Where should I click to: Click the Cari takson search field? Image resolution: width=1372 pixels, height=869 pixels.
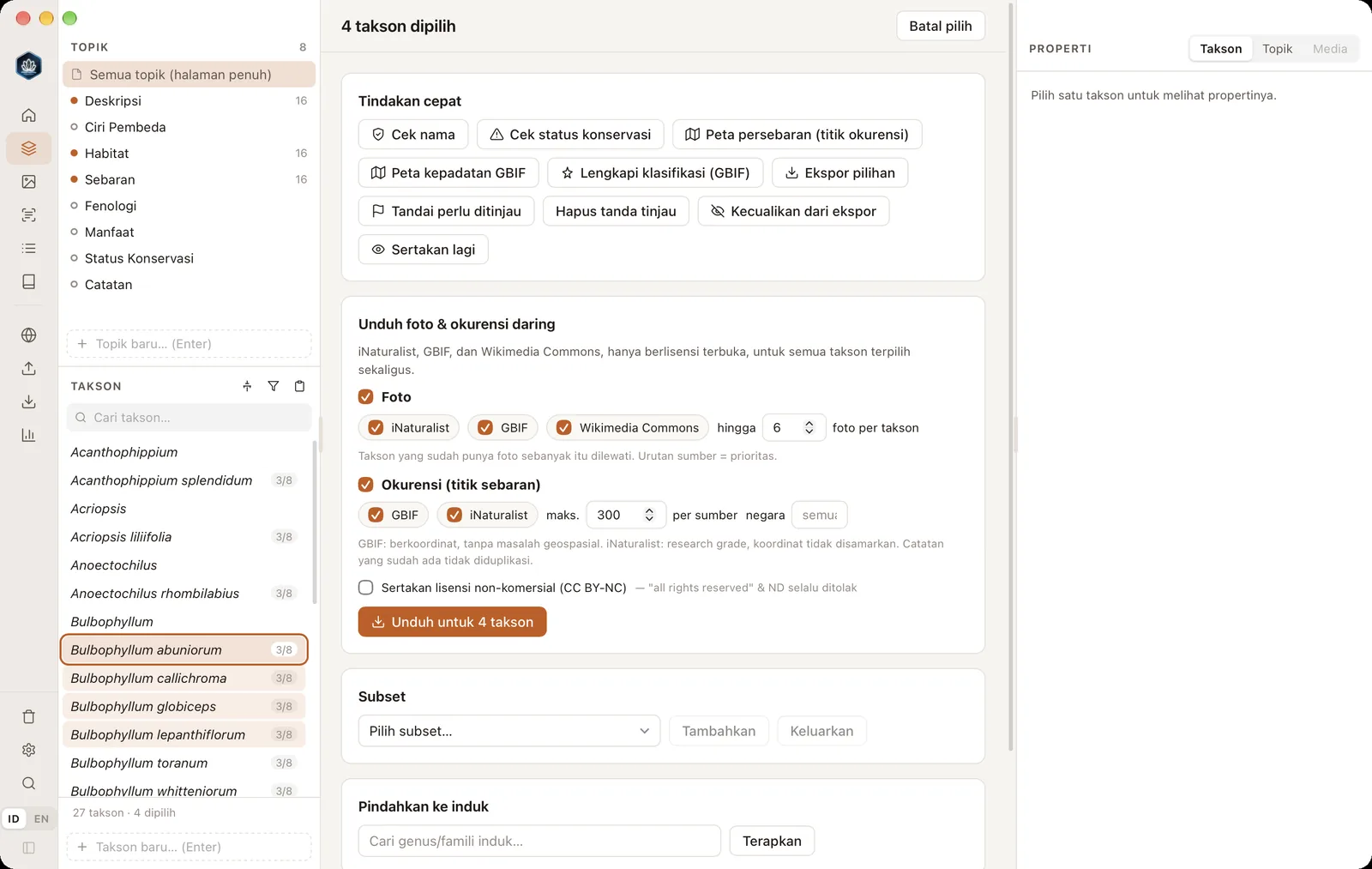tap(189, 418)
